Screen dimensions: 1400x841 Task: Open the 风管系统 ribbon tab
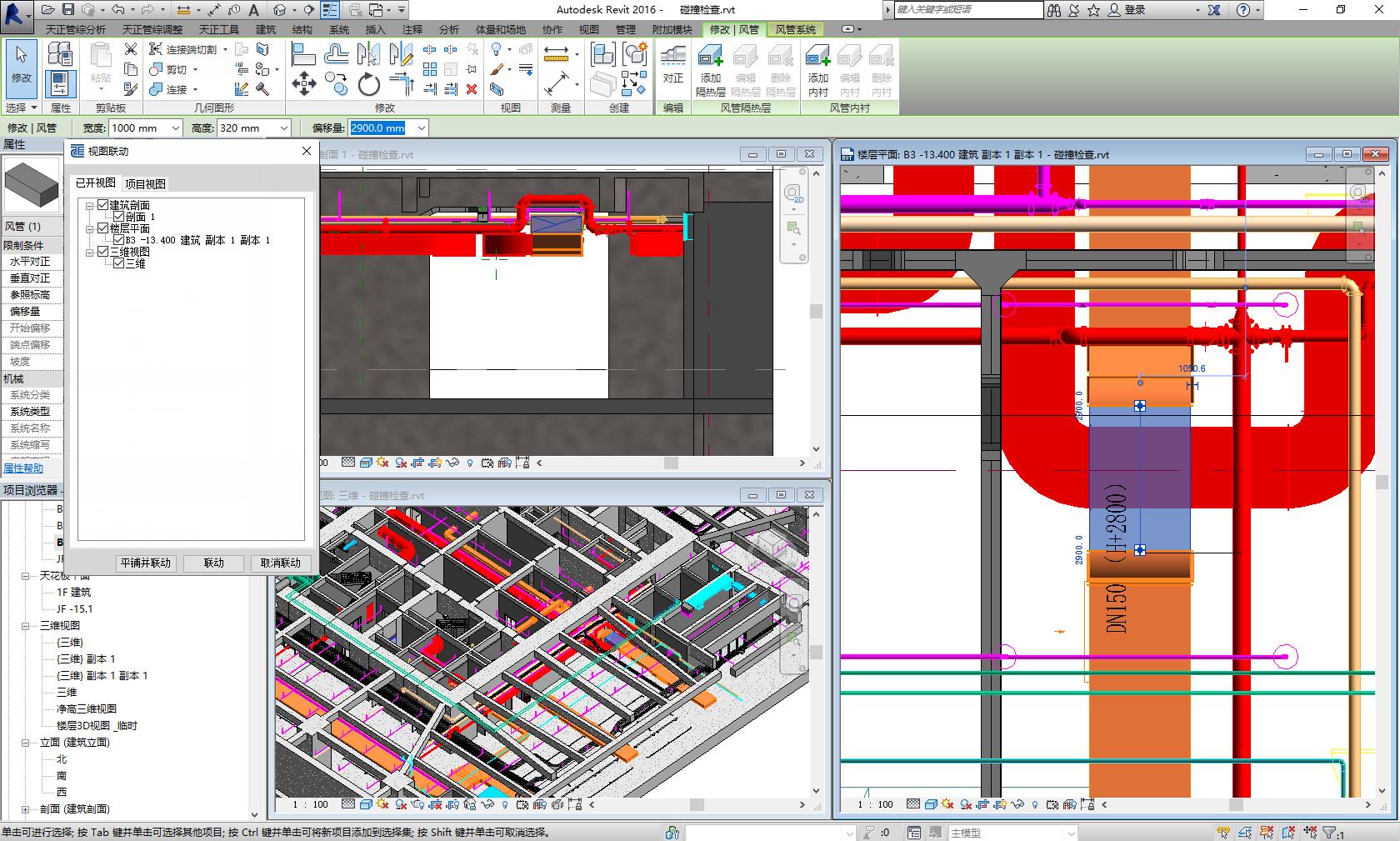795,29
